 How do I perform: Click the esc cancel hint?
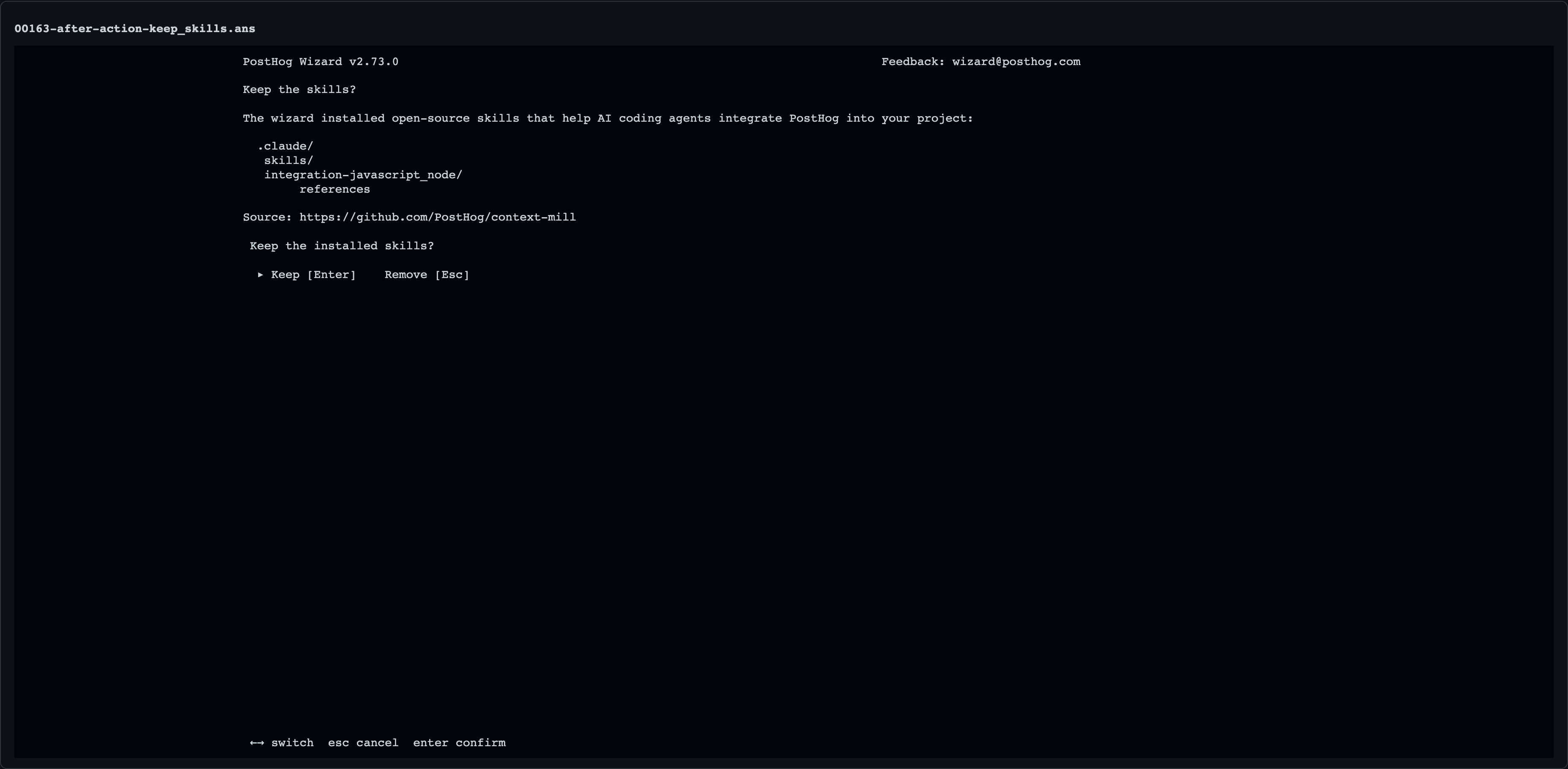tap(363, 743)
